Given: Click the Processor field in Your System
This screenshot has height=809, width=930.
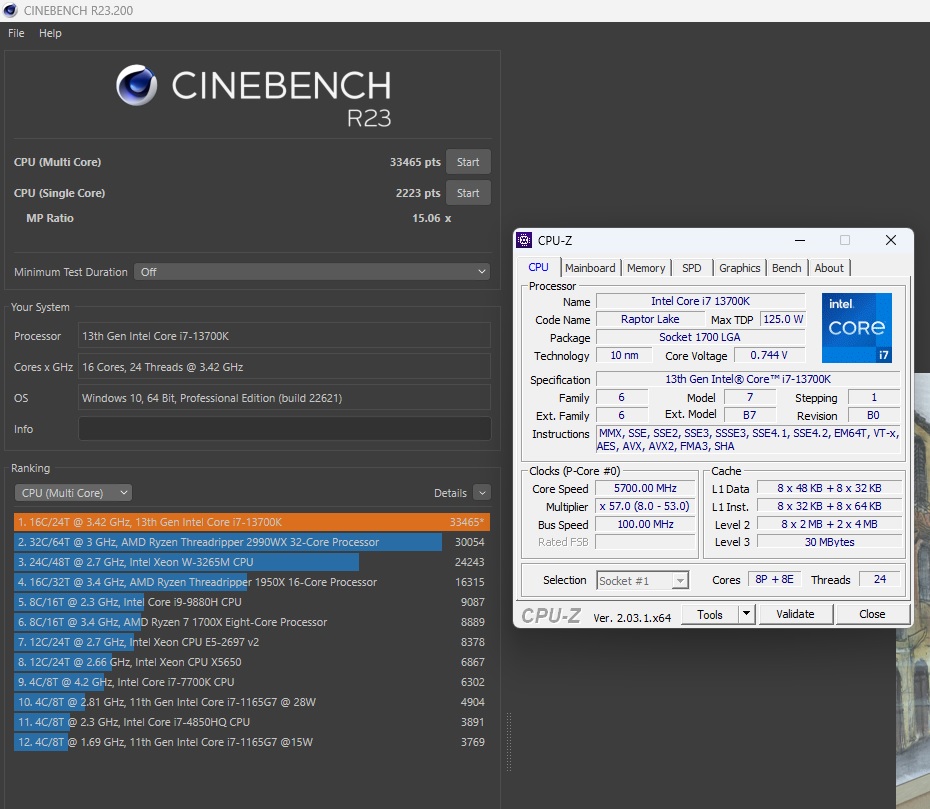Looking at the screenshot, I should coord(285,336).
